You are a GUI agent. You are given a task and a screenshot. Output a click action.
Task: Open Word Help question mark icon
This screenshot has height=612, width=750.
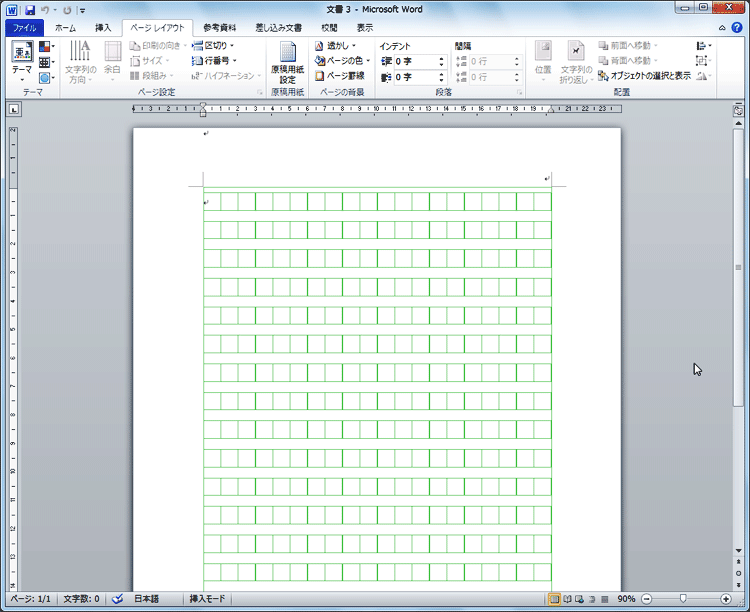pyautogui.click(x=737, y=27)
